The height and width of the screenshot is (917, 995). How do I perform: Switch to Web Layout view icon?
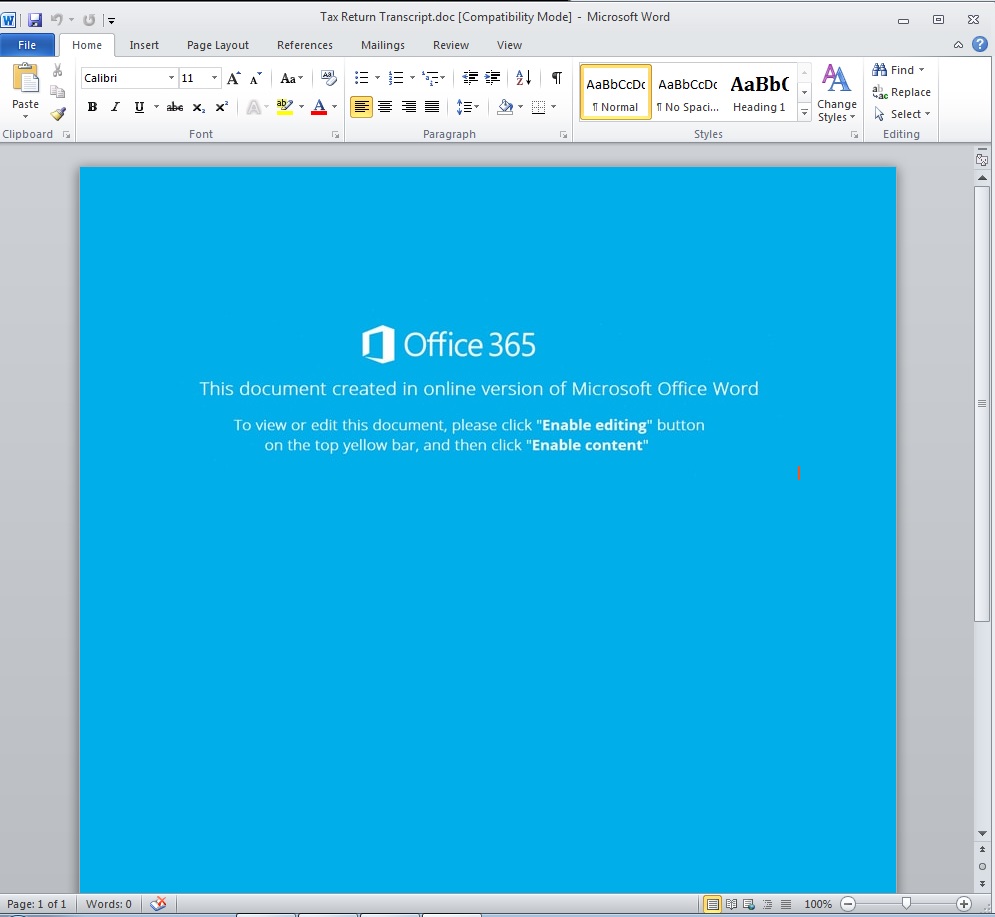(x=749, y=904)
